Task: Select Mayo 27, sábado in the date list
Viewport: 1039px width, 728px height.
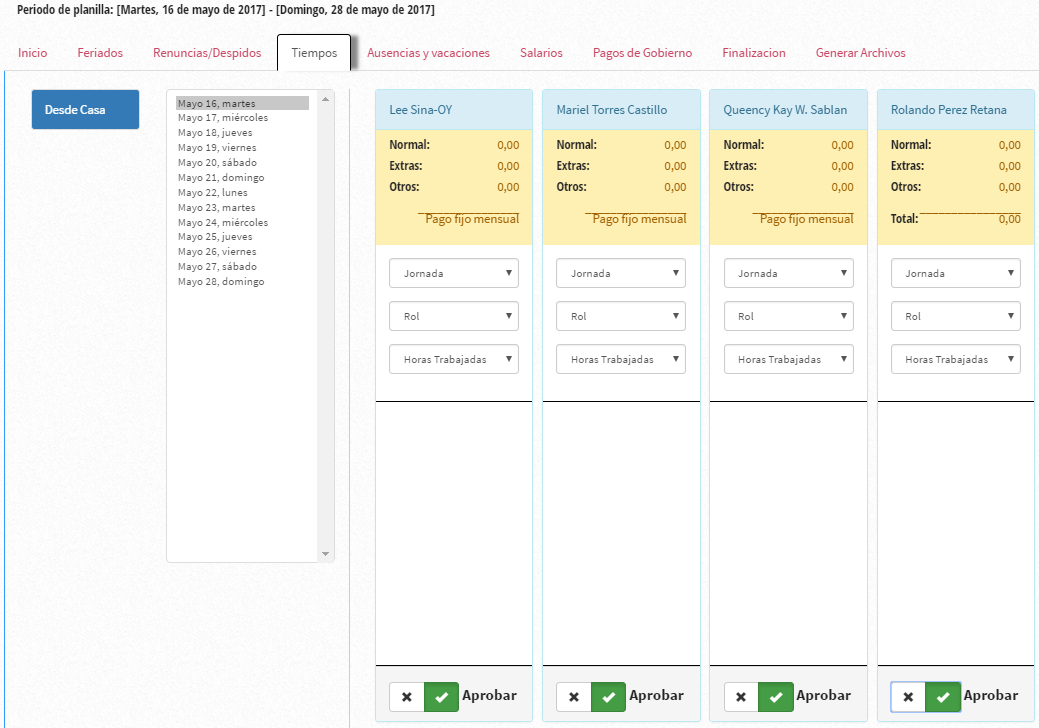Action: [x=243, y=266]
